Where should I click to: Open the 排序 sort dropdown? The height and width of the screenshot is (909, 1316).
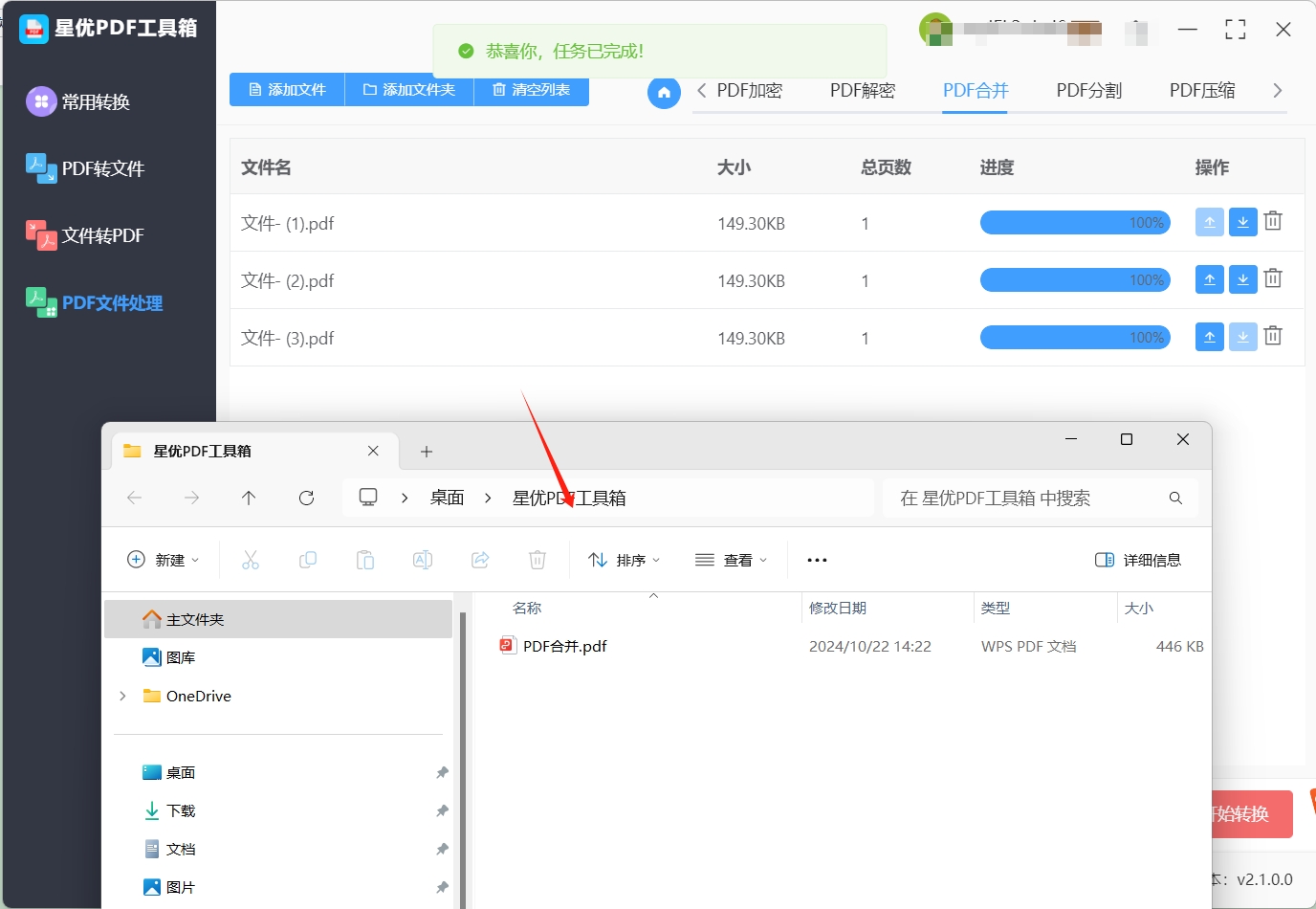(x=625, y=560)
